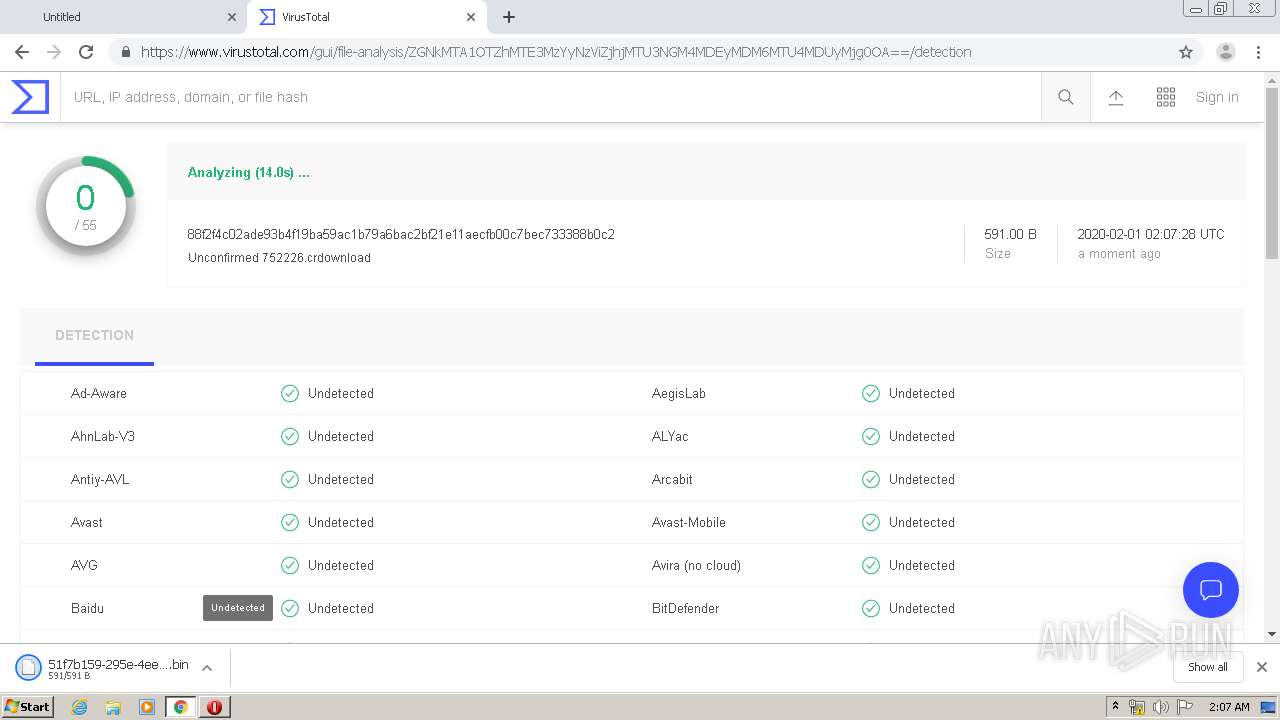The height and width of the screenshot is (720, 1280).
Task: Open the apps grid icon
Action: [1166, 97]
